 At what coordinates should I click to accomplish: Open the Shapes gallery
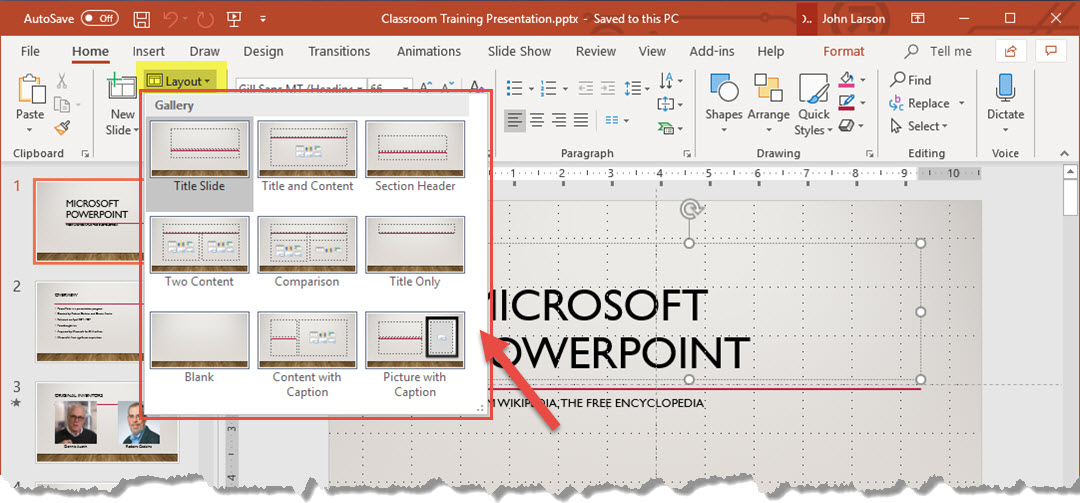point(723,98)
